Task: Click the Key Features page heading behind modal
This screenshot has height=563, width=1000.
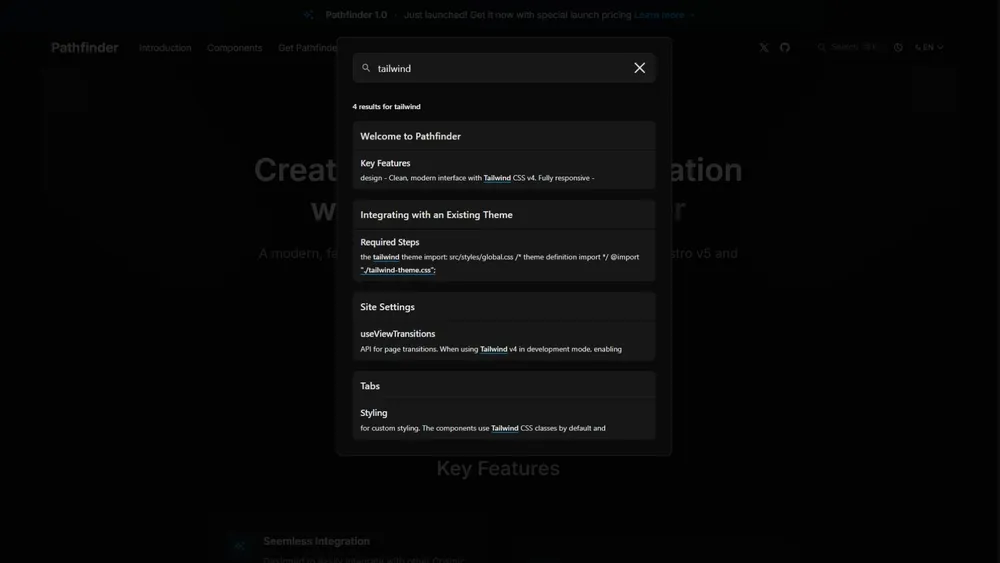Action: tap(498, 469)
